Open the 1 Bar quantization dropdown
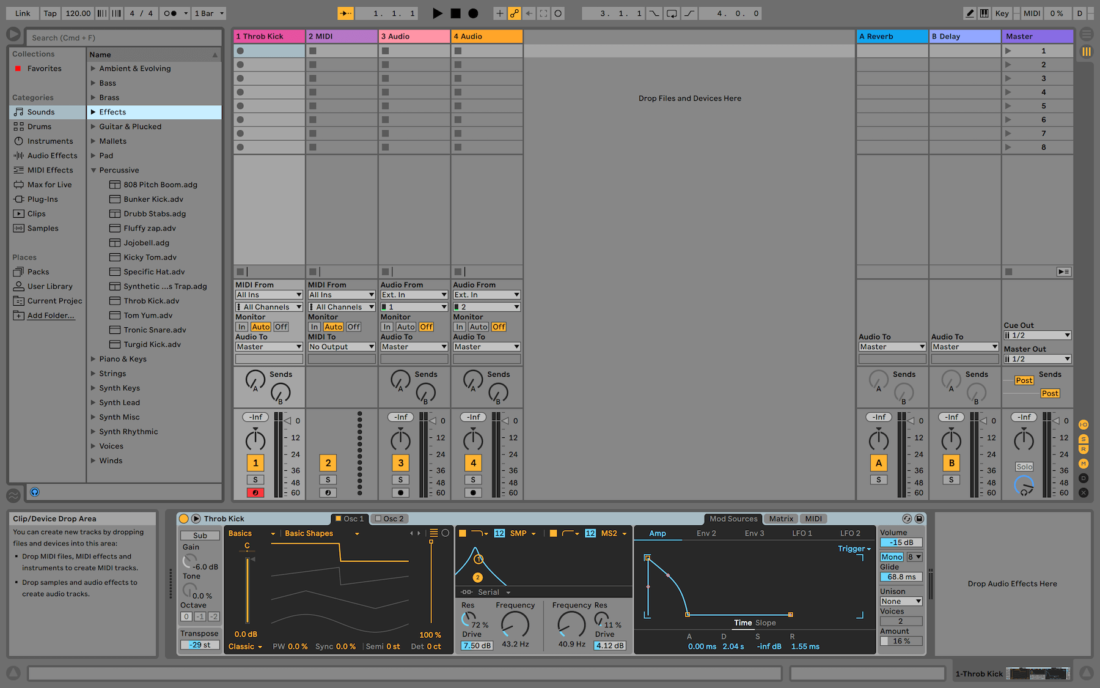 [209, 13]
